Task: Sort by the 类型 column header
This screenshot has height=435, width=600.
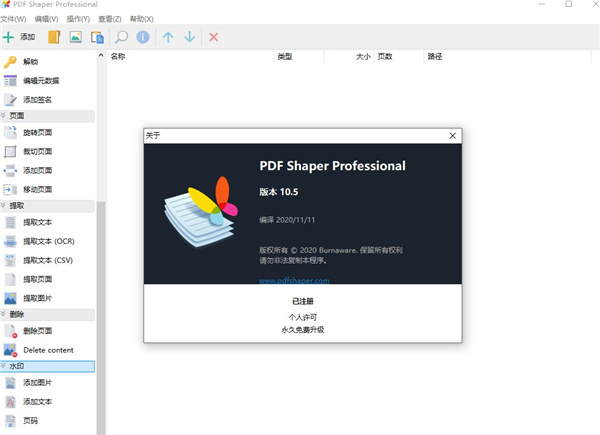Action: pos(285,57)
